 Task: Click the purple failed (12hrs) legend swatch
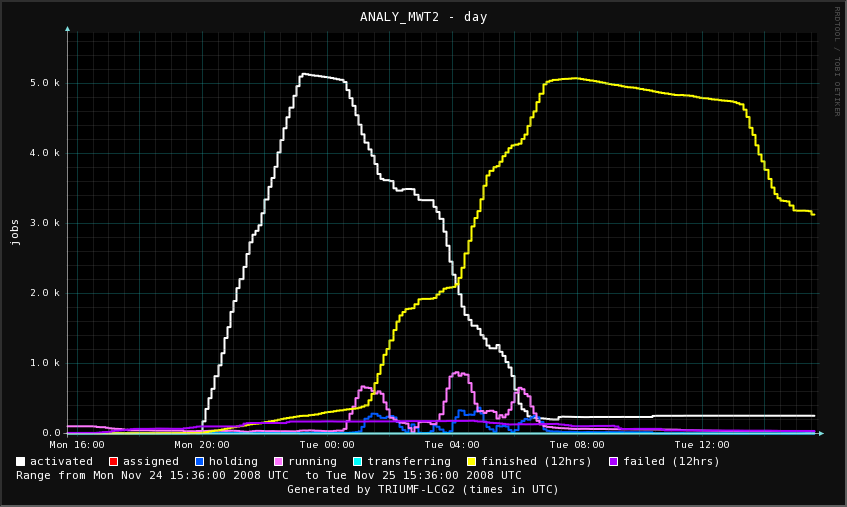coord(613,461)
